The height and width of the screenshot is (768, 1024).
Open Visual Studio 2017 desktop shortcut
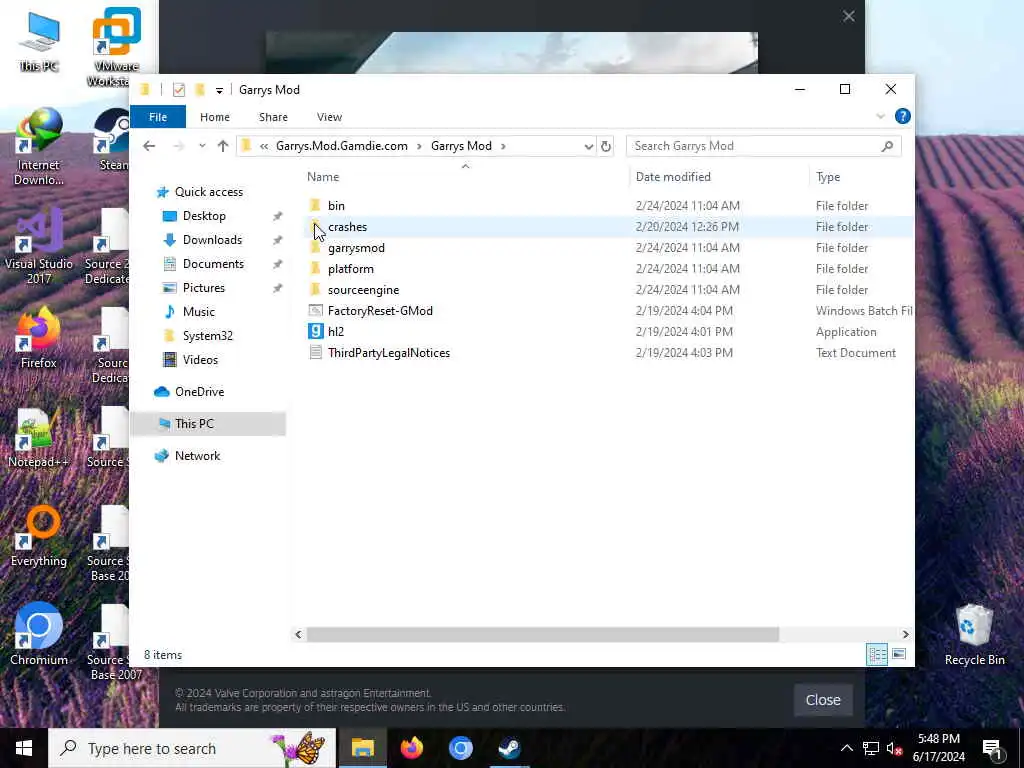(x=39, y=247)
